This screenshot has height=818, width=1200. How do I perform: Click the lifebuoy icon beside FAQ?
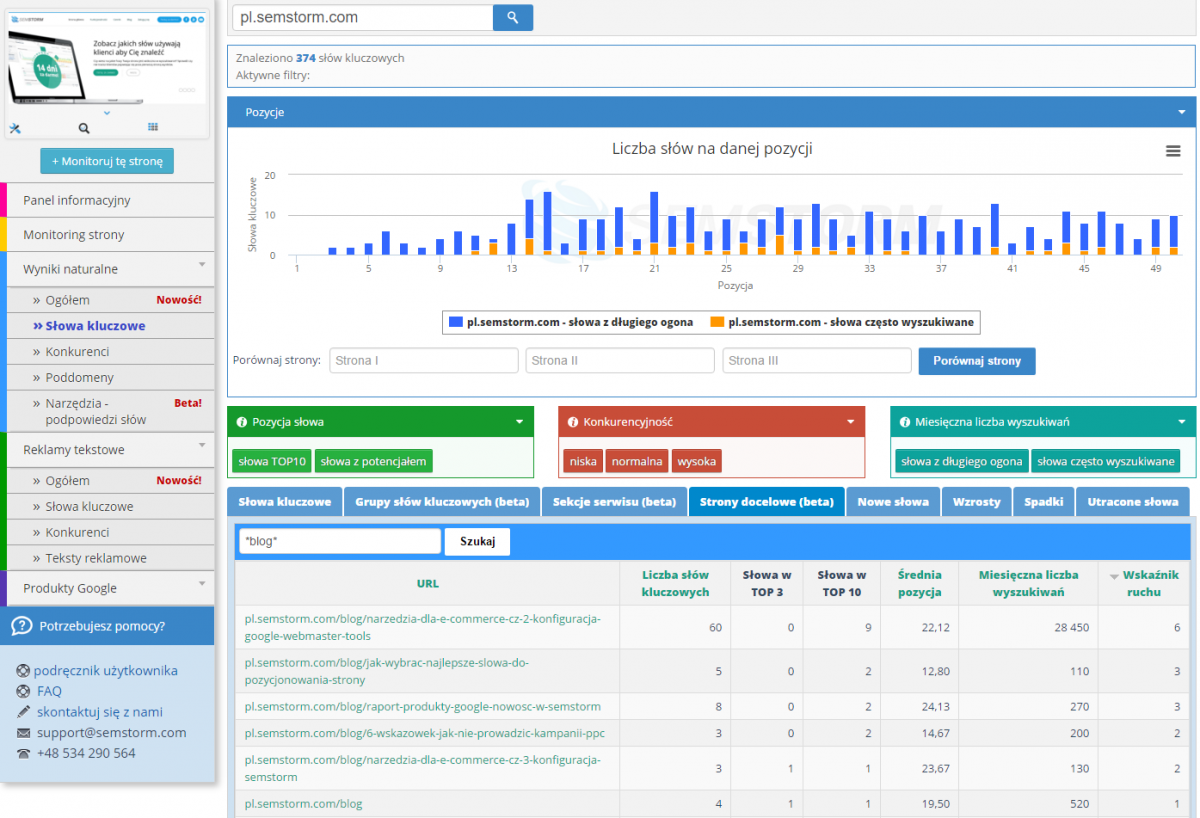[23, 691]
